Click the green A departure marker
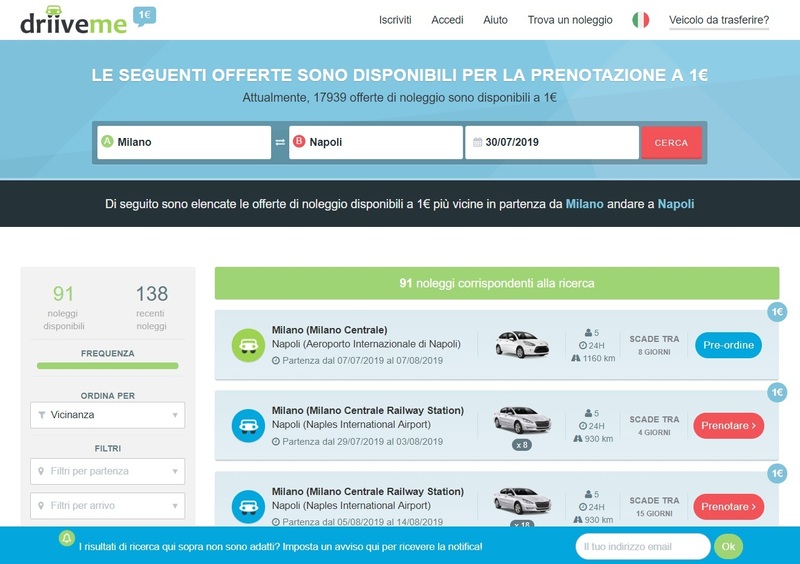The height and width of the screenshot is (564, 800). click(x=107, y=141)
